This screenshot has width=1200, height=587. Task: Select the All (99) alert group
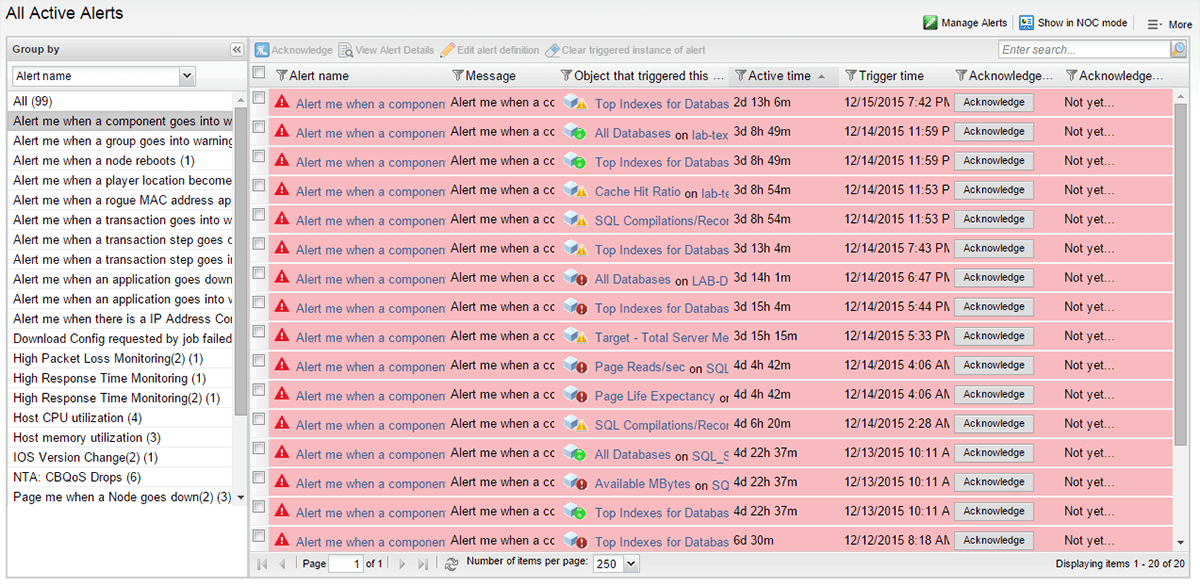(30, 101)
